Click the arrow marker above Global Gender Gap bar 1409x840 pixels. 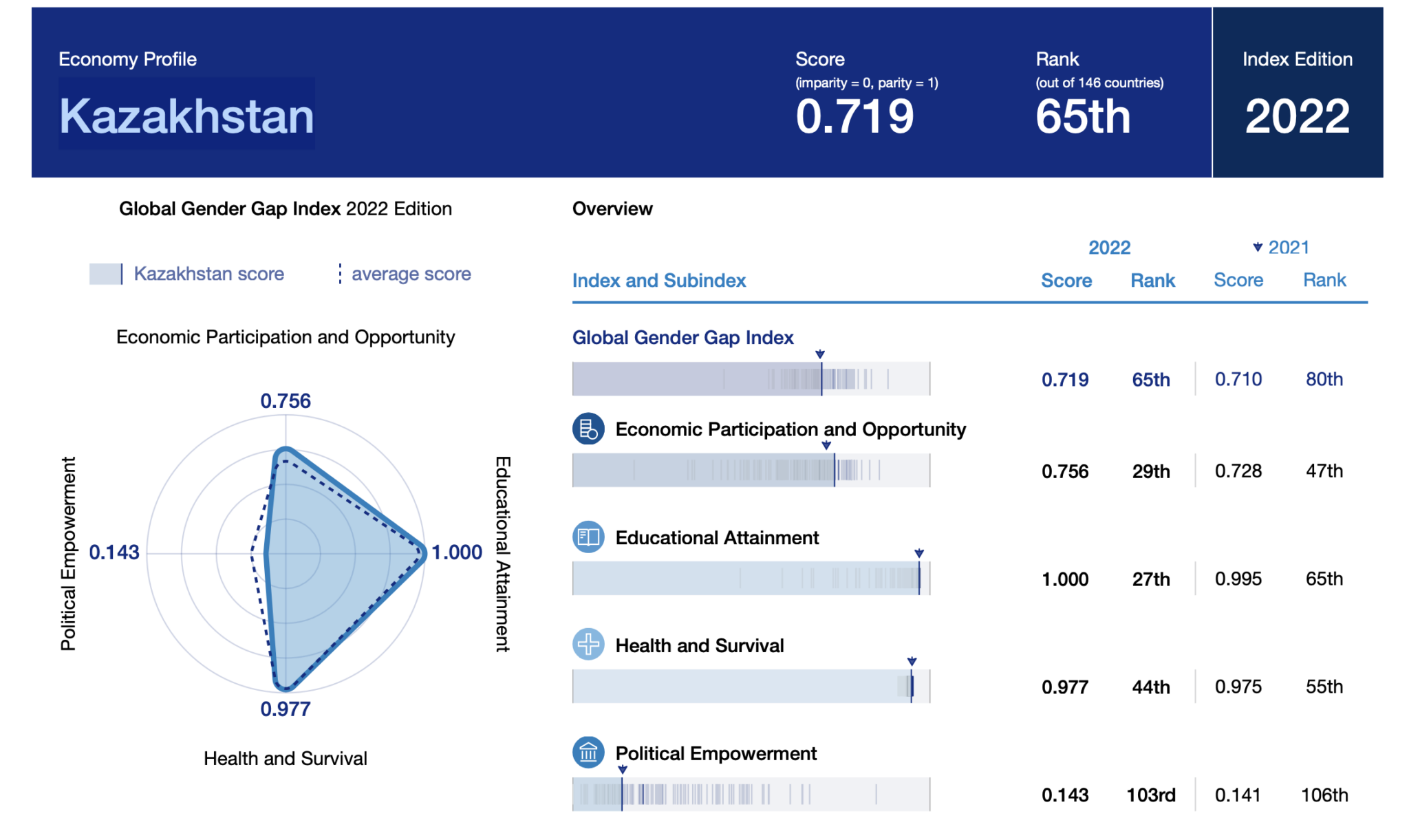coord(819,354)
